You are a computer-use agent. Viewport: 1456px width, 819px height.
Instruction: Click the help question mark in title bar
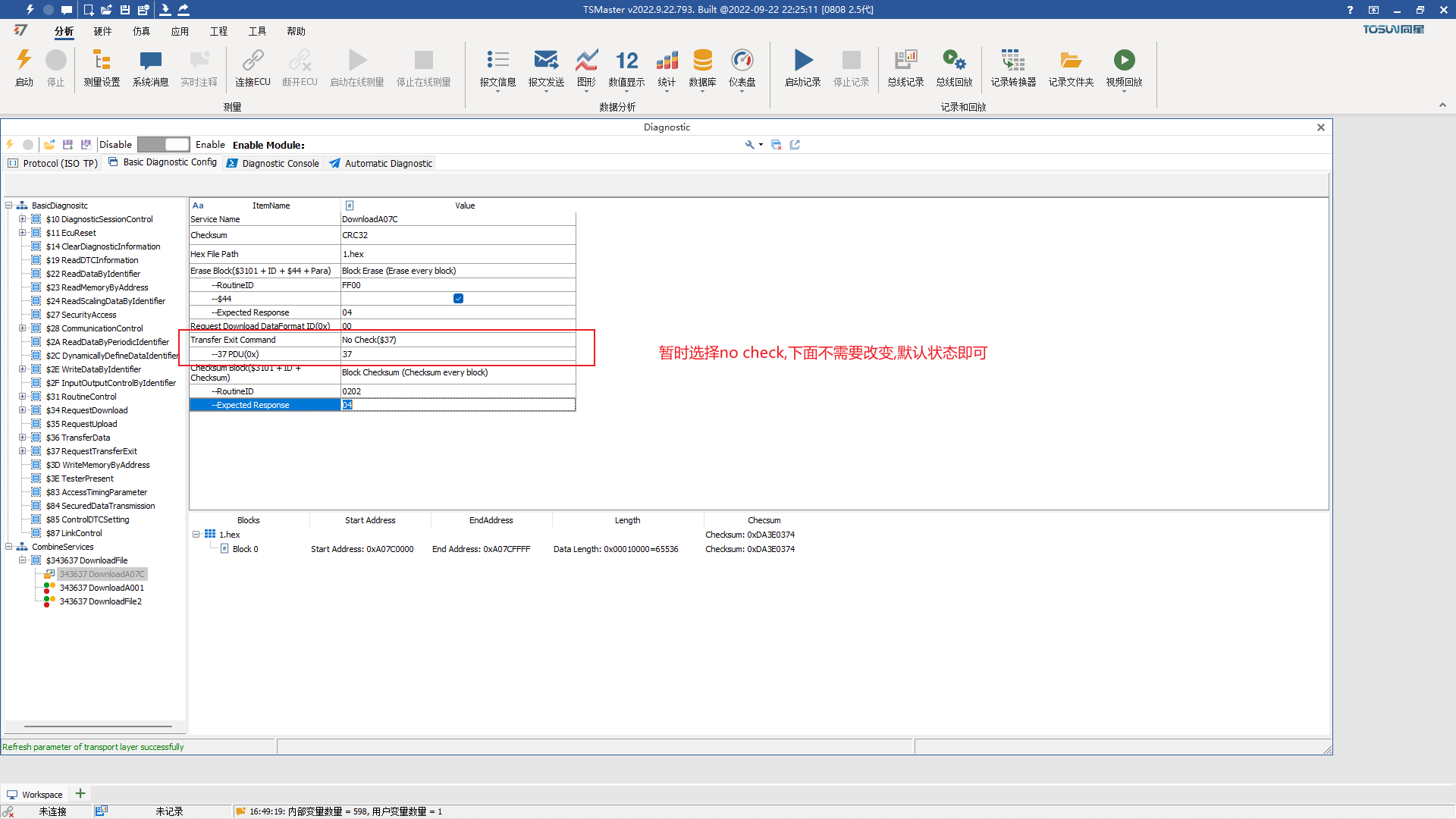[1350, 10]
